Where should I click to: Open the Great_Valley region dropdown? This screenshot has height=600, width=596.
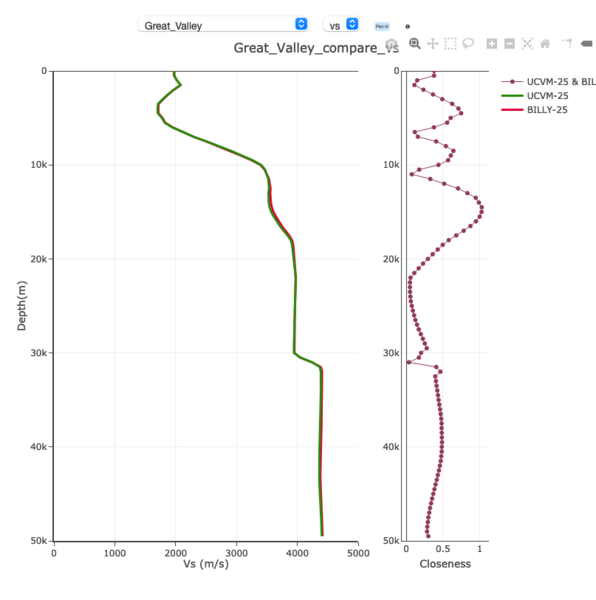click(223, 24)
